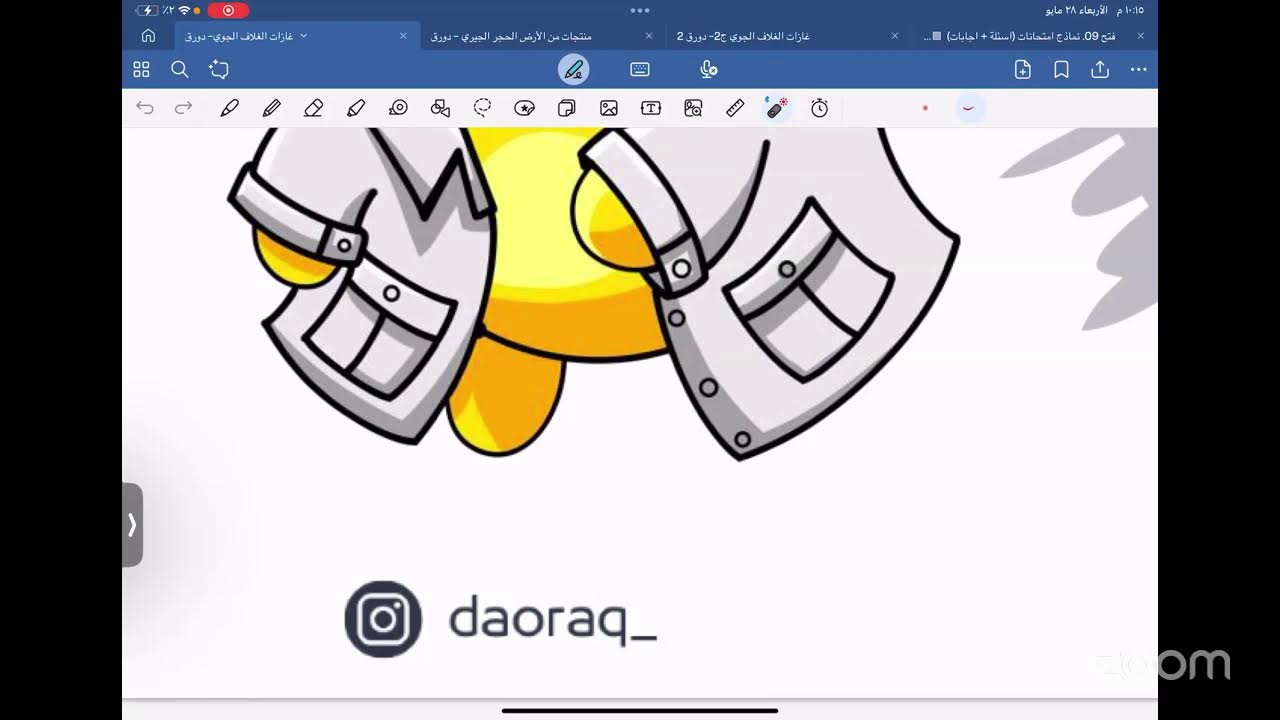
Task: Tap the red screen recording indicator
Action: [x=228, y=10]
